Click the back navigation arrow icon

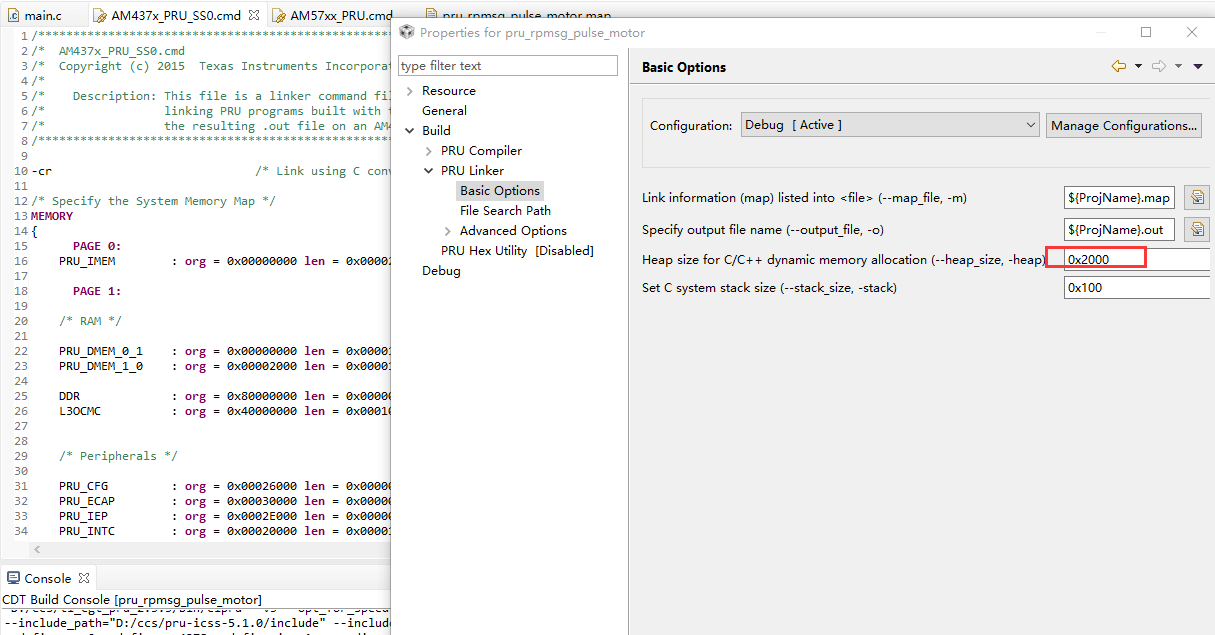pyautogui.click(x=1119, y=67)
